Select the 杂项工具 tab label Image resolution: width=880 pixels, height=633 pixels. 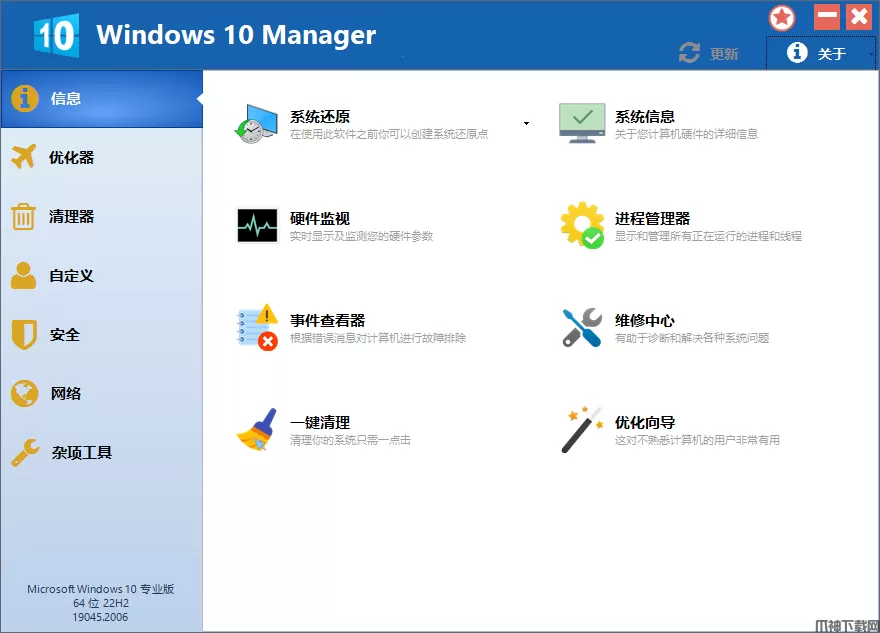pos(82,452)
